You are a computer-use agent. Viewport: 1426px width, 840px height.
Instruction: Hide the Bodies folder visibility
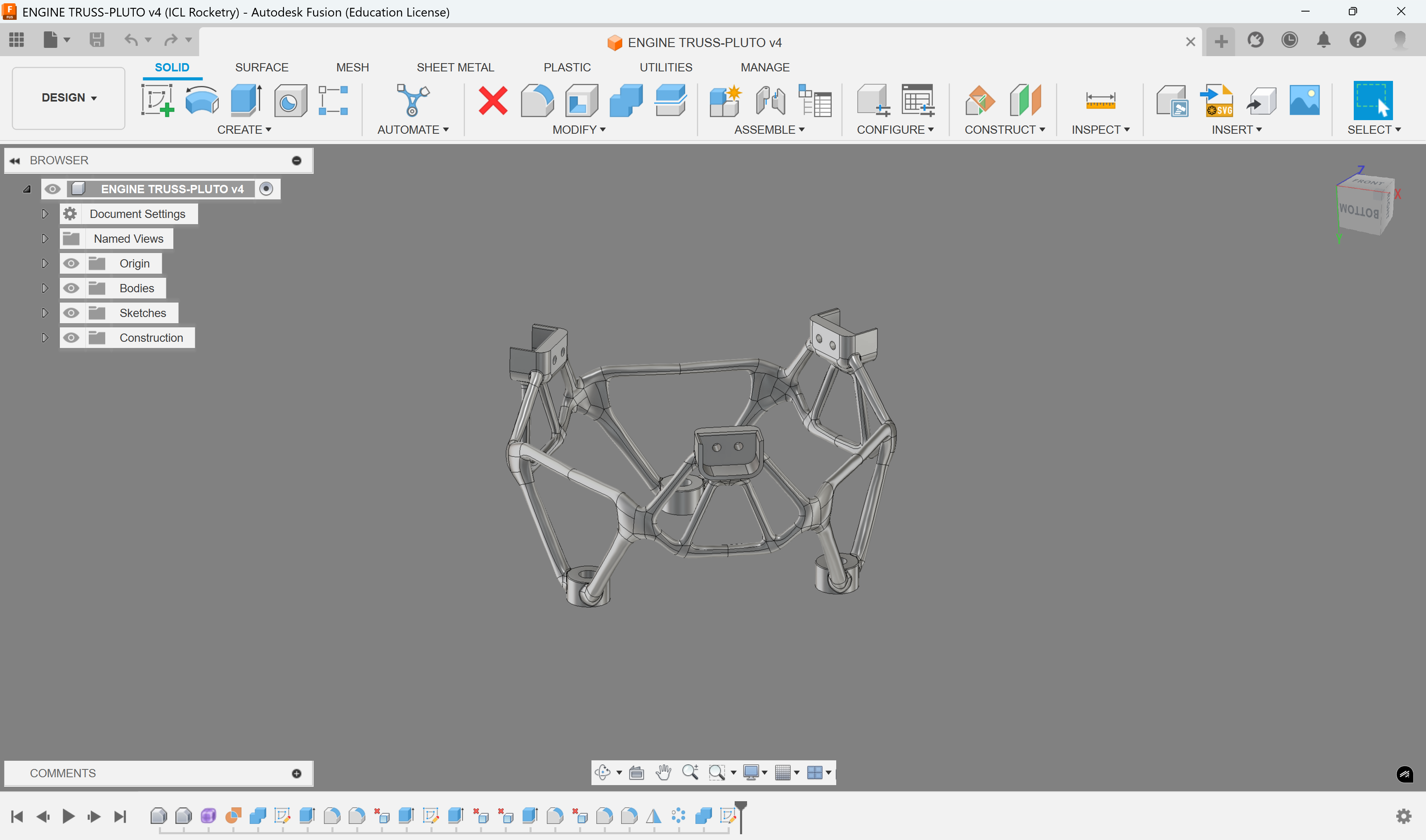click(x=71, y=288)
